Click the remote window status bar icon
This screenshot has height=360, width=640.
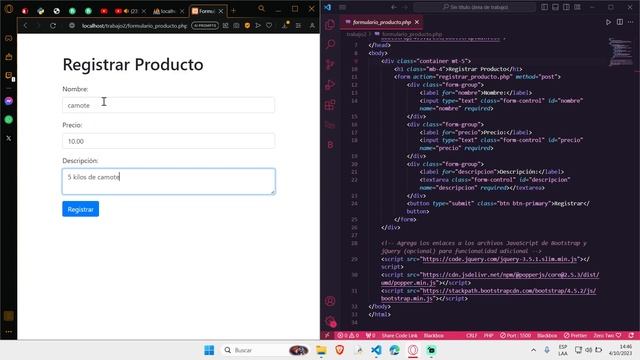[327, 336]
